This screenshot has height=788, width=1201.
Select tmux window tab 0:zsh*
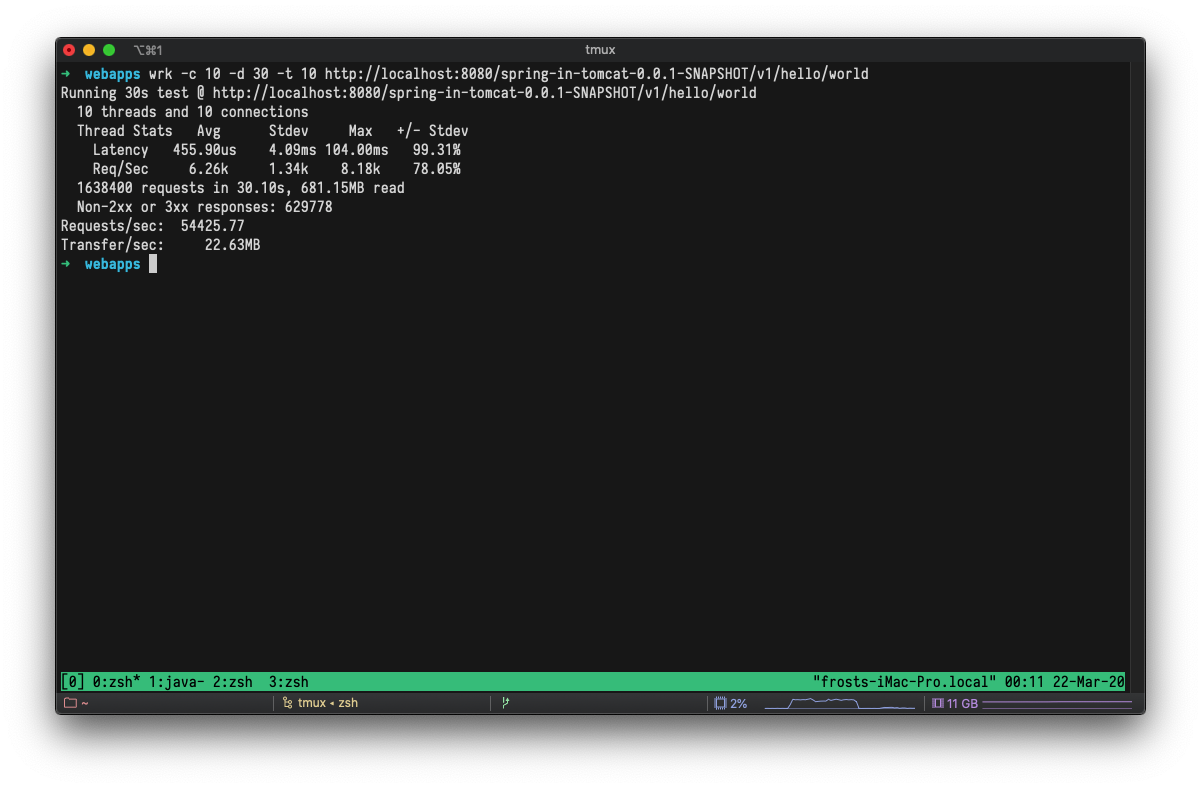pyautogui.click(x=117, y=682)
